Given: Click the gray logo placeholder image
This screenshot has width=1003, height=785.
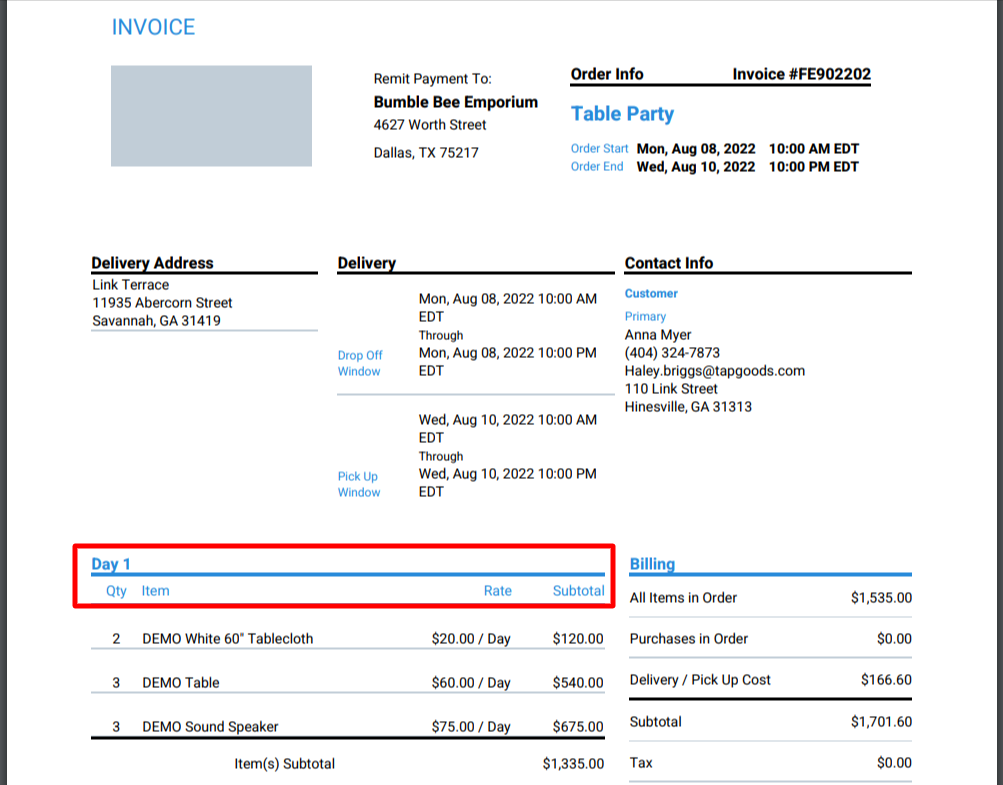Looking at the screenshot, I should coord(211,116).
